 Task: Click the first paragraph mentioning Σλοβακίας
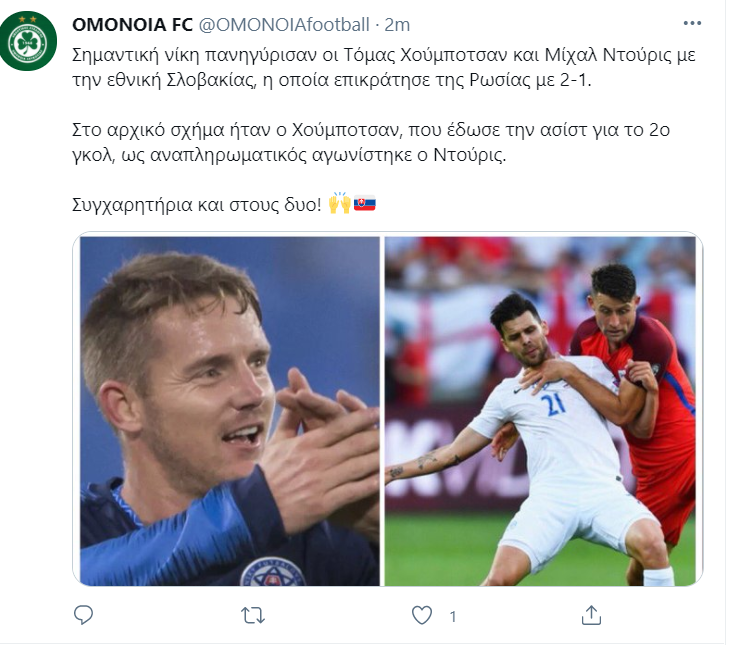383,67
